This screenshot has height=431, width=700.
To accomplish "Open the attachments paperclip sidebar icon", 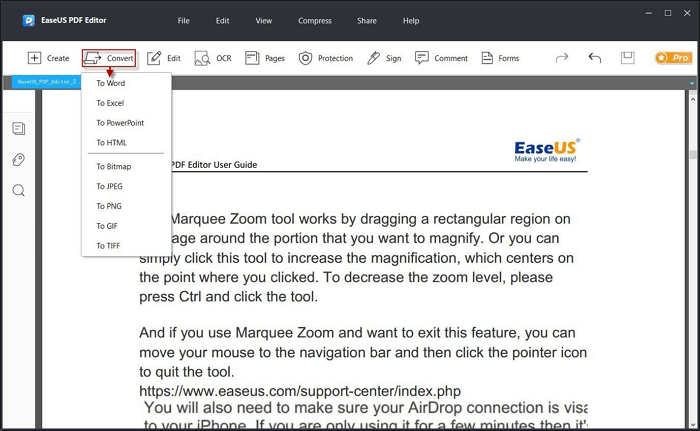I will tap(19, 159).
